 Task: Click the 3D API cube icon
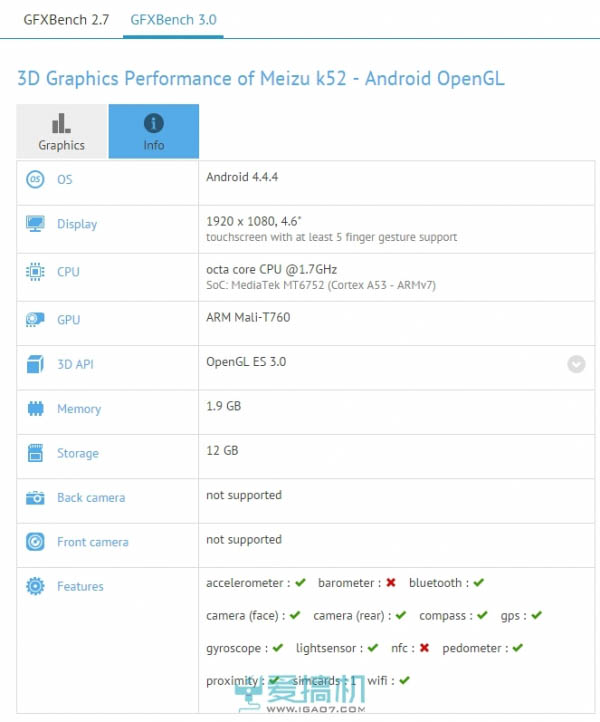click(36, 364)
